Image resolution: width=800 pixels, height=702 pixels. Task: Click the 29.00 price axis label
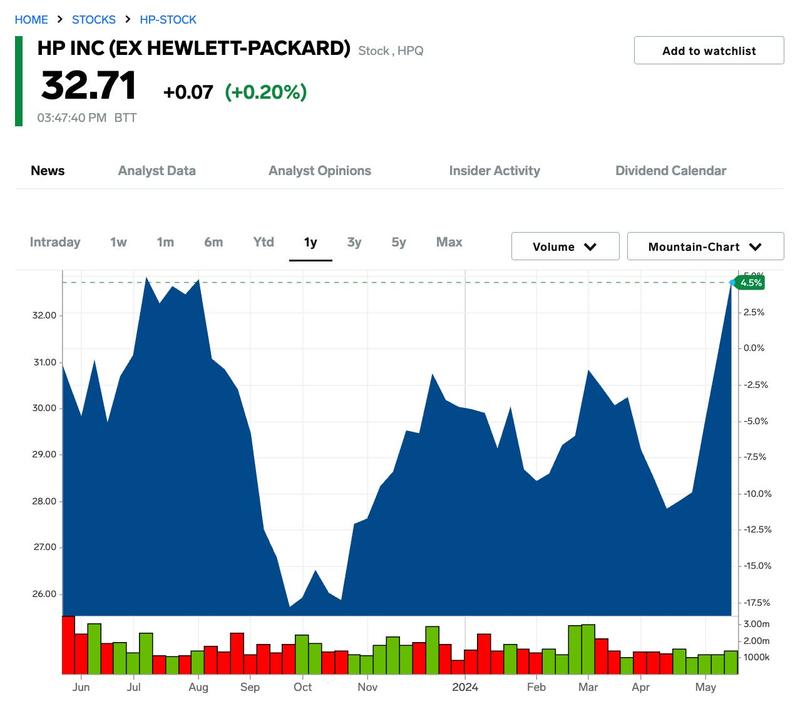pos(44,455)
